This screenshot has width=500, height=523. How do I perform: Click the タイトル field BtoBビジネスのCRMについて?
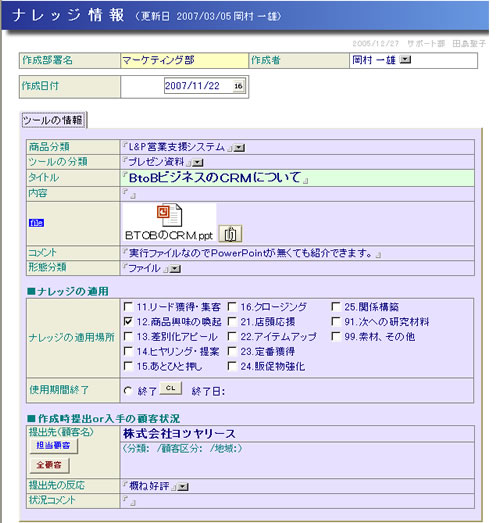coord(297,178)
